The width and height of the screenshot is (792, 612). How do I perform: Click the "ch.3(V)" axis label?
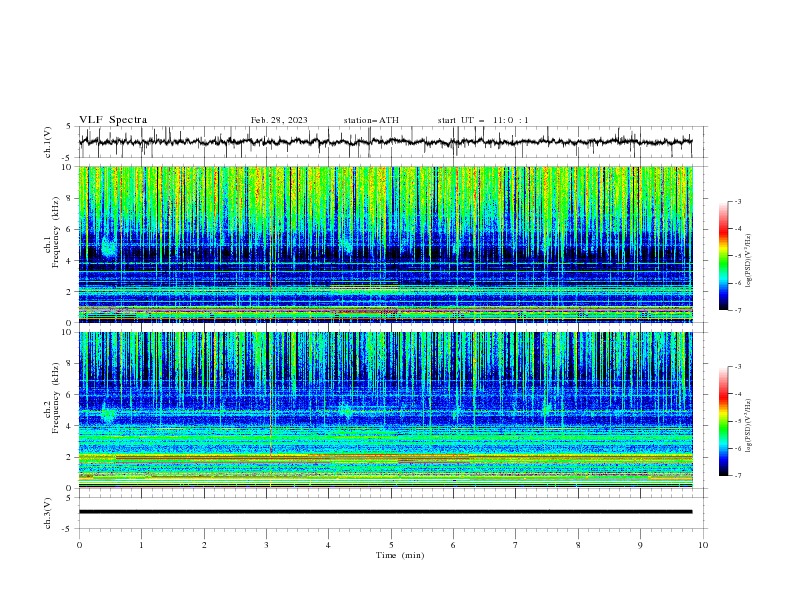pos(48,513)
